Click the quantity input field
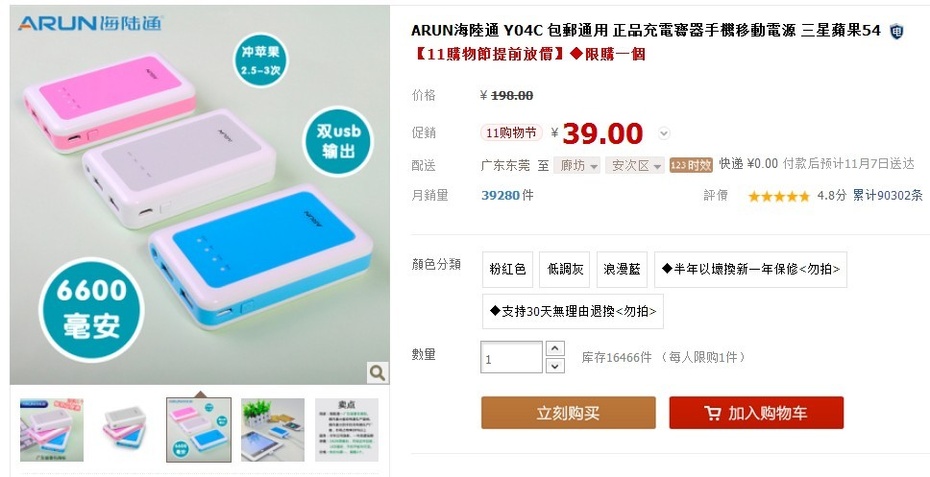 pyautogui.click(x=511, y=358)
